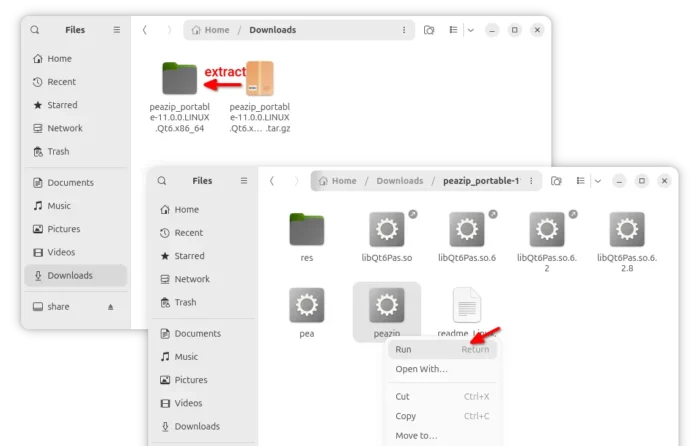Choose Open With… from context menu
700x446 pixels.
click(421, 369)
